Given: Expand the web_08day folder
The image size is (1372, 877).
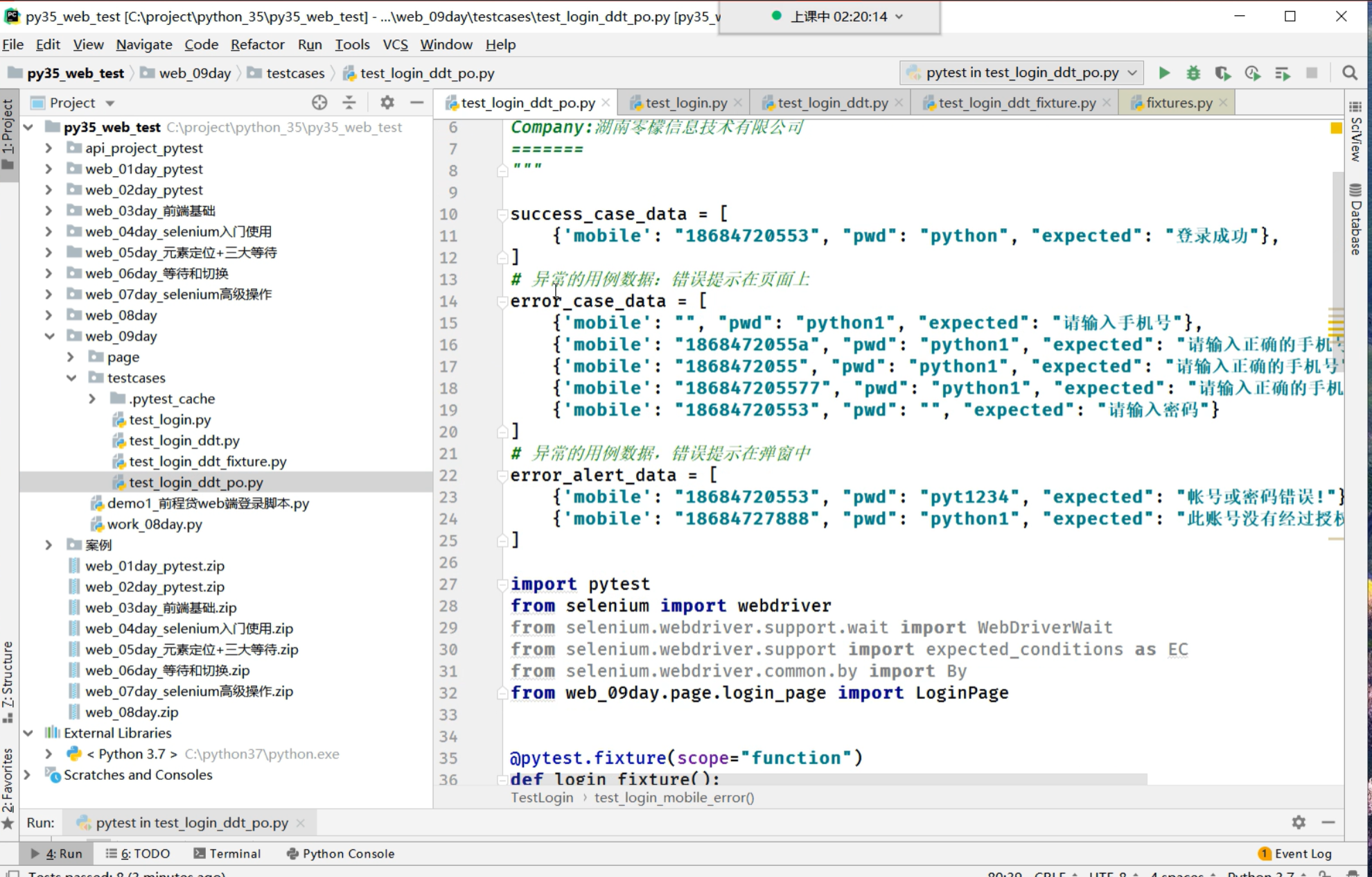Looking at the screenshot, I should (x=49, y=315).
